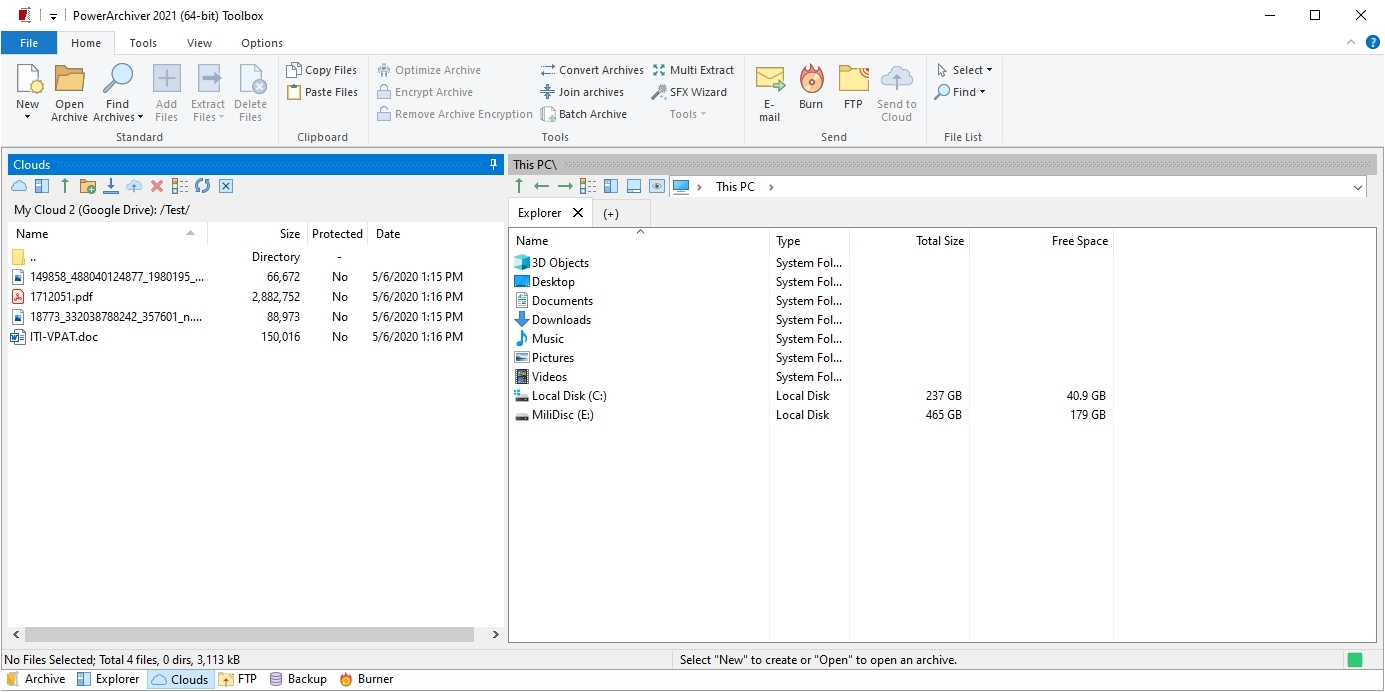Viewport: 1385px width, 692px height.
Task: Click the green up arrow in Explorer toolbar
Action: (519, 186)
